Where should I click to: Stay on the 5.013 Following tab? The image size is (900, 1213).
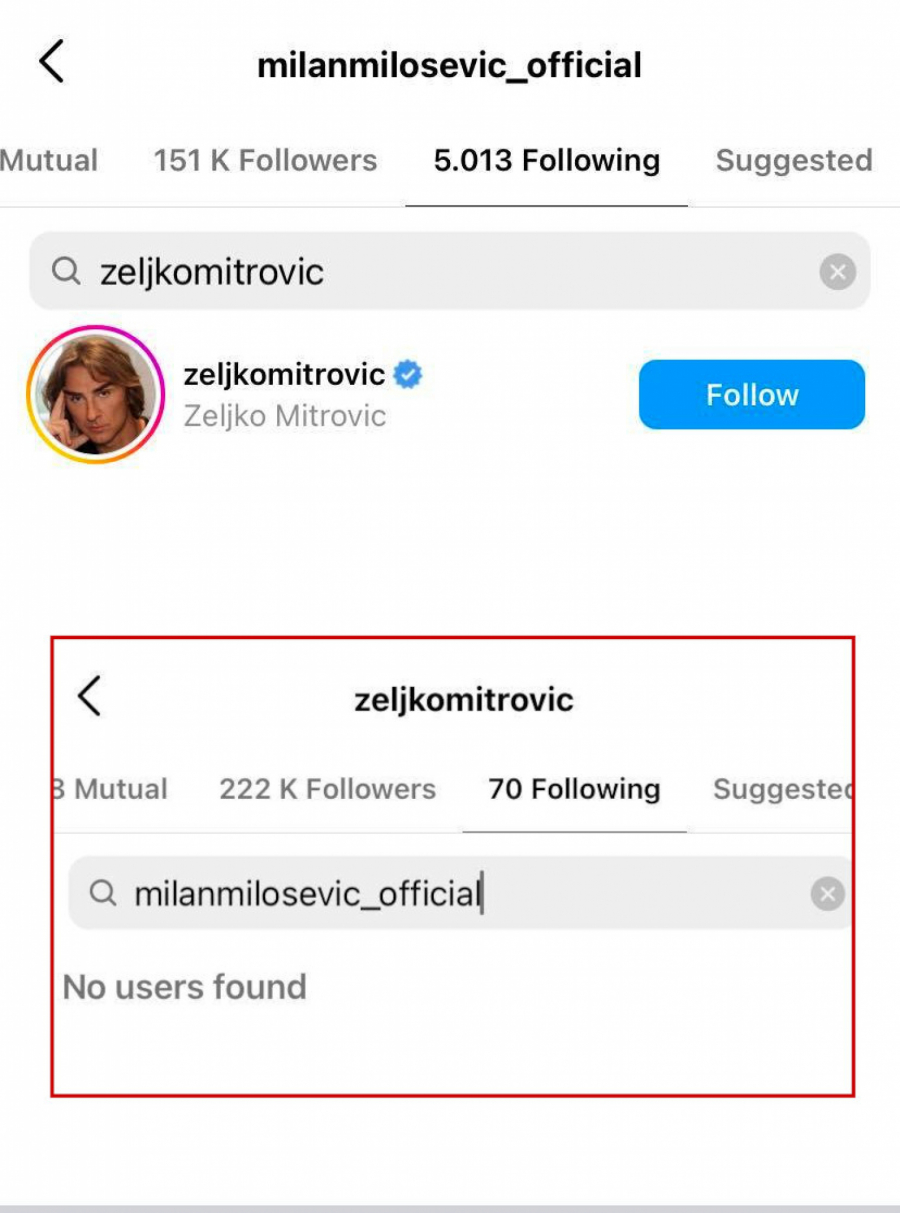click(547, 160)
